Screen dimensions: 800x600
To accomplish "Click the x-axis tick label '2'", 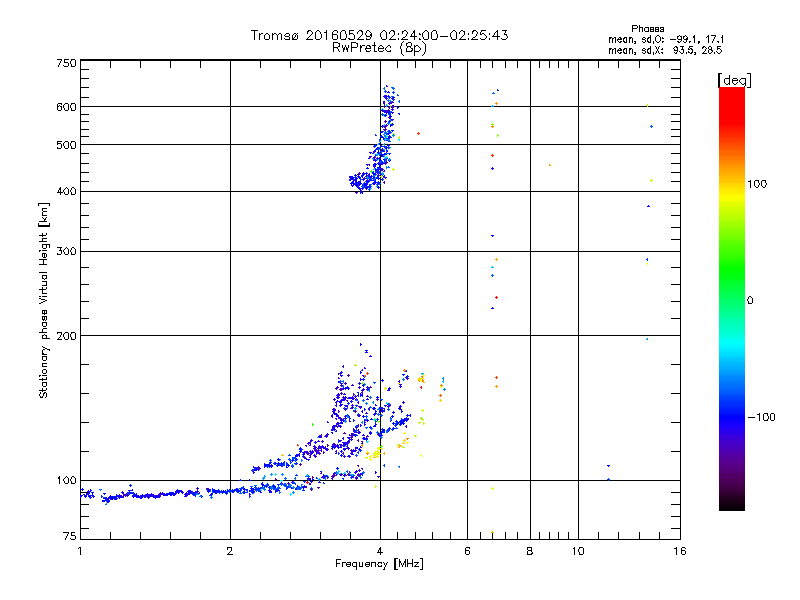I will coord(230,551).
